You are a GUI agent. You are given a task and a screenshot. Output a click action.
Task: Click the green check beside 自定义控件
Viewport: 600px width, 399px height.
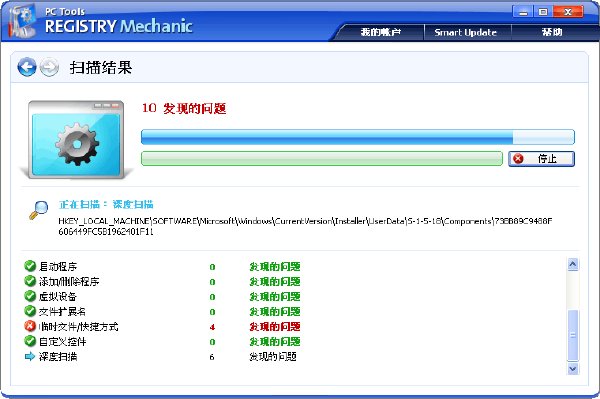pyautogui.click(x=29, y=341)
